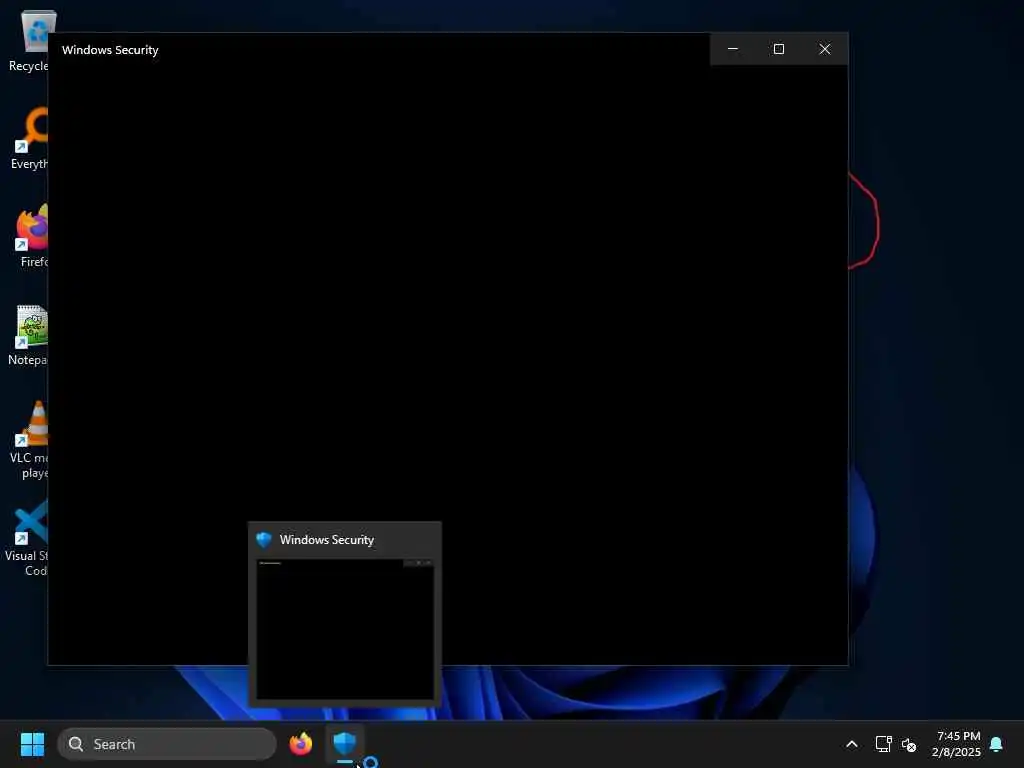Maximize the Windows Security window
This screenshot has height=768, width=1024.
[x=778, y=49]
